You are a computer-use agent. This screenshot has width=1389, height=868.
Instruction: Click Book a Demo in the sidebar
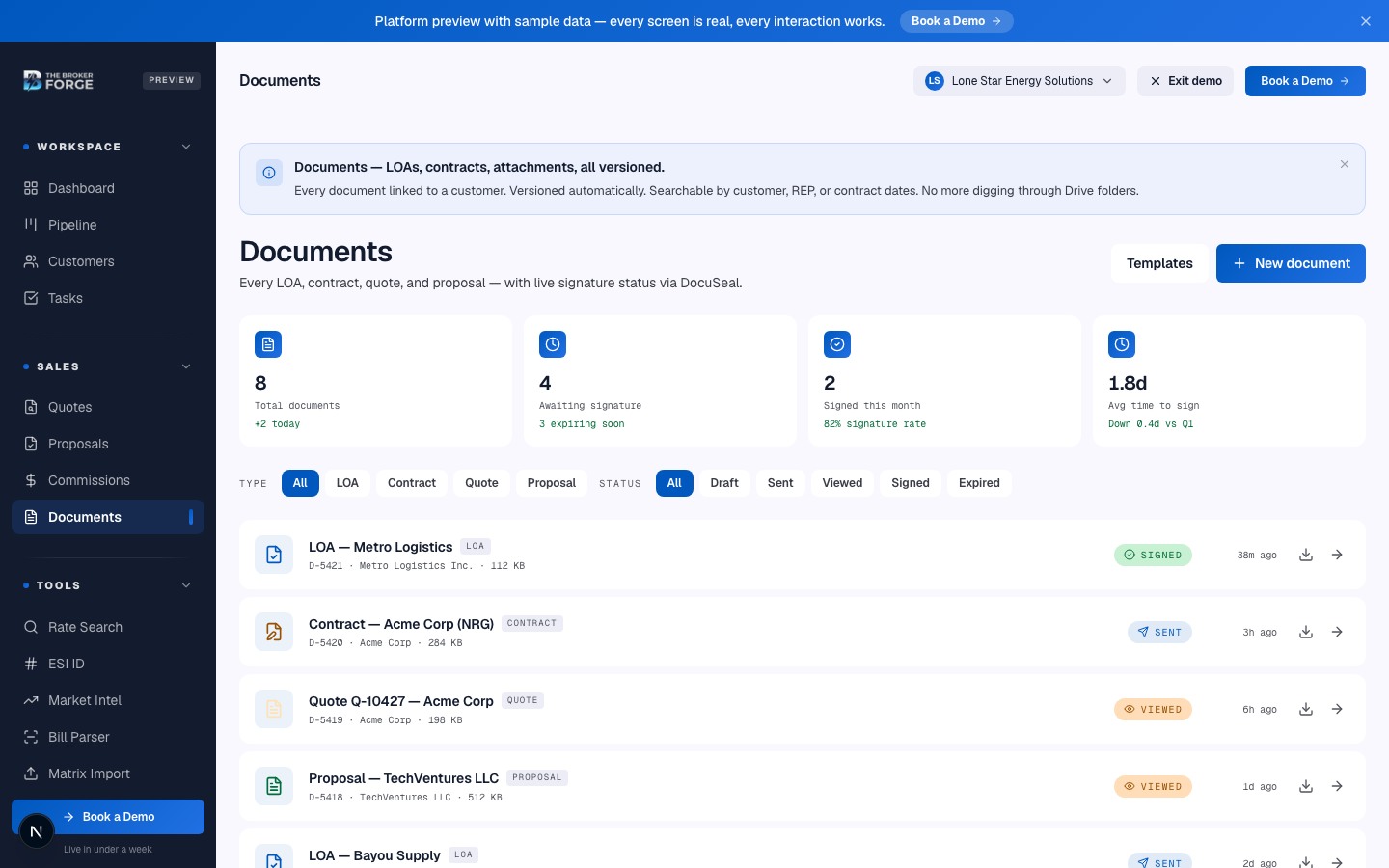click(x=108, y=817)
